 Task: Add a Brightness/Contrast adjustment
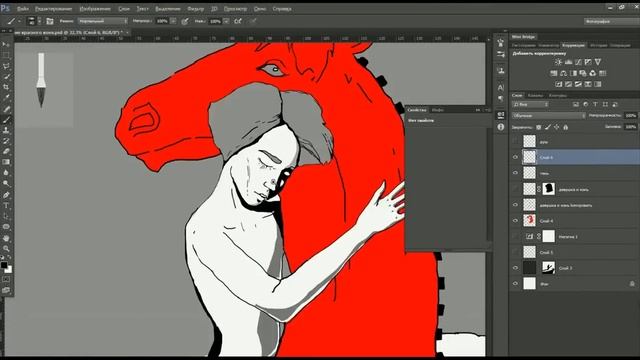(x=558, y=62)
